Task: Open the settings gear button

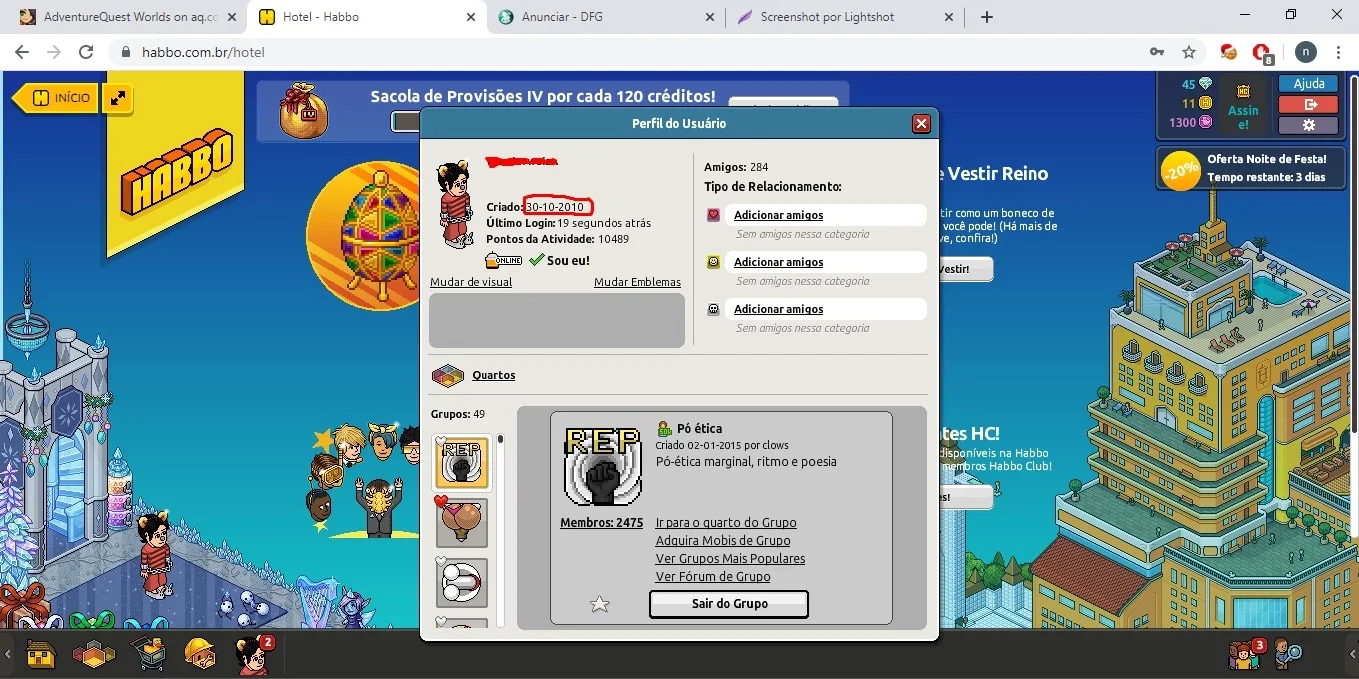Action: 1308,125
